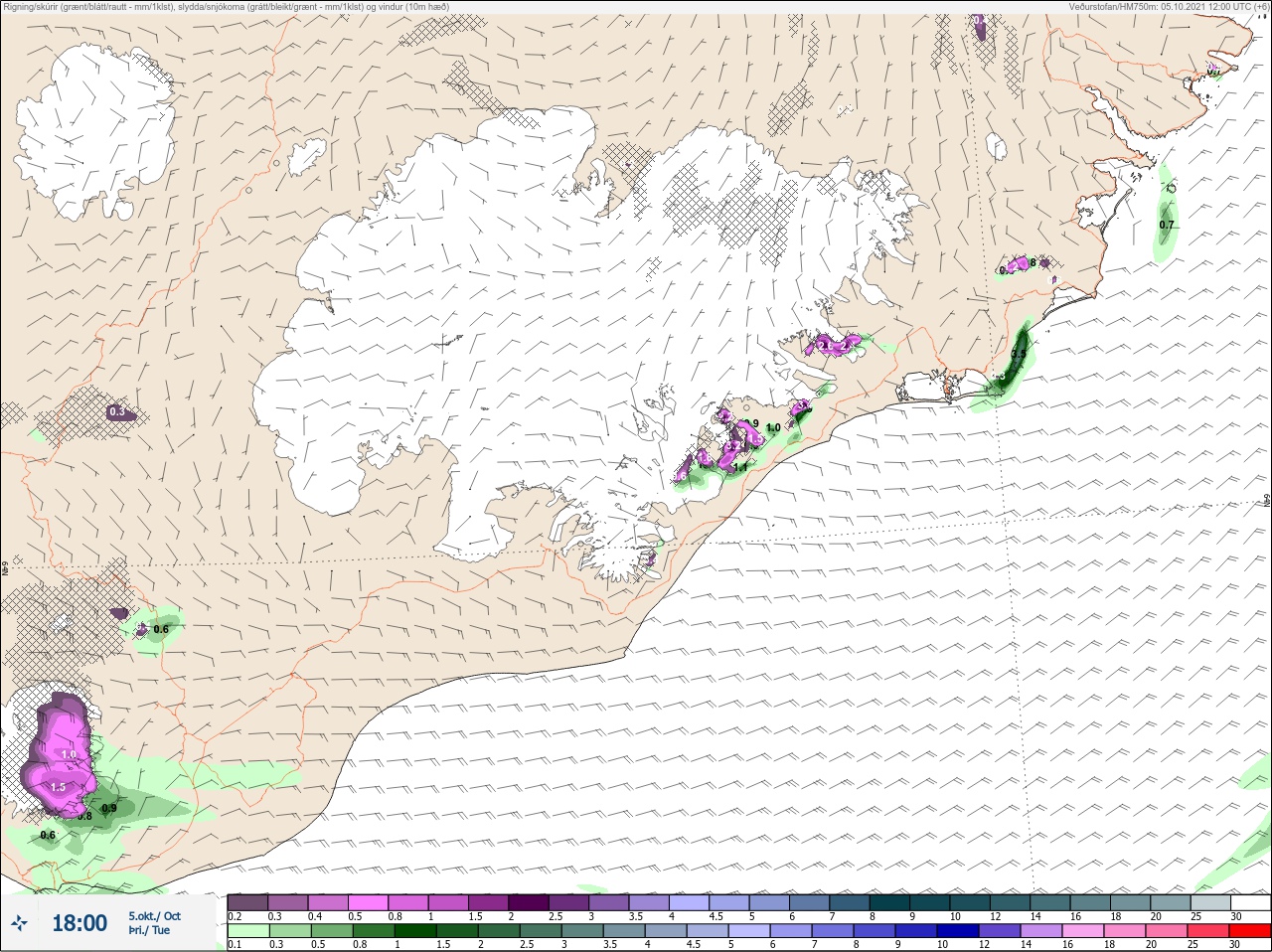The height and width of the screenshot is (952, 1272).
Task: Select the 16 light pink swatch in bottom legend row
Action: click(x=1083, y=931)
